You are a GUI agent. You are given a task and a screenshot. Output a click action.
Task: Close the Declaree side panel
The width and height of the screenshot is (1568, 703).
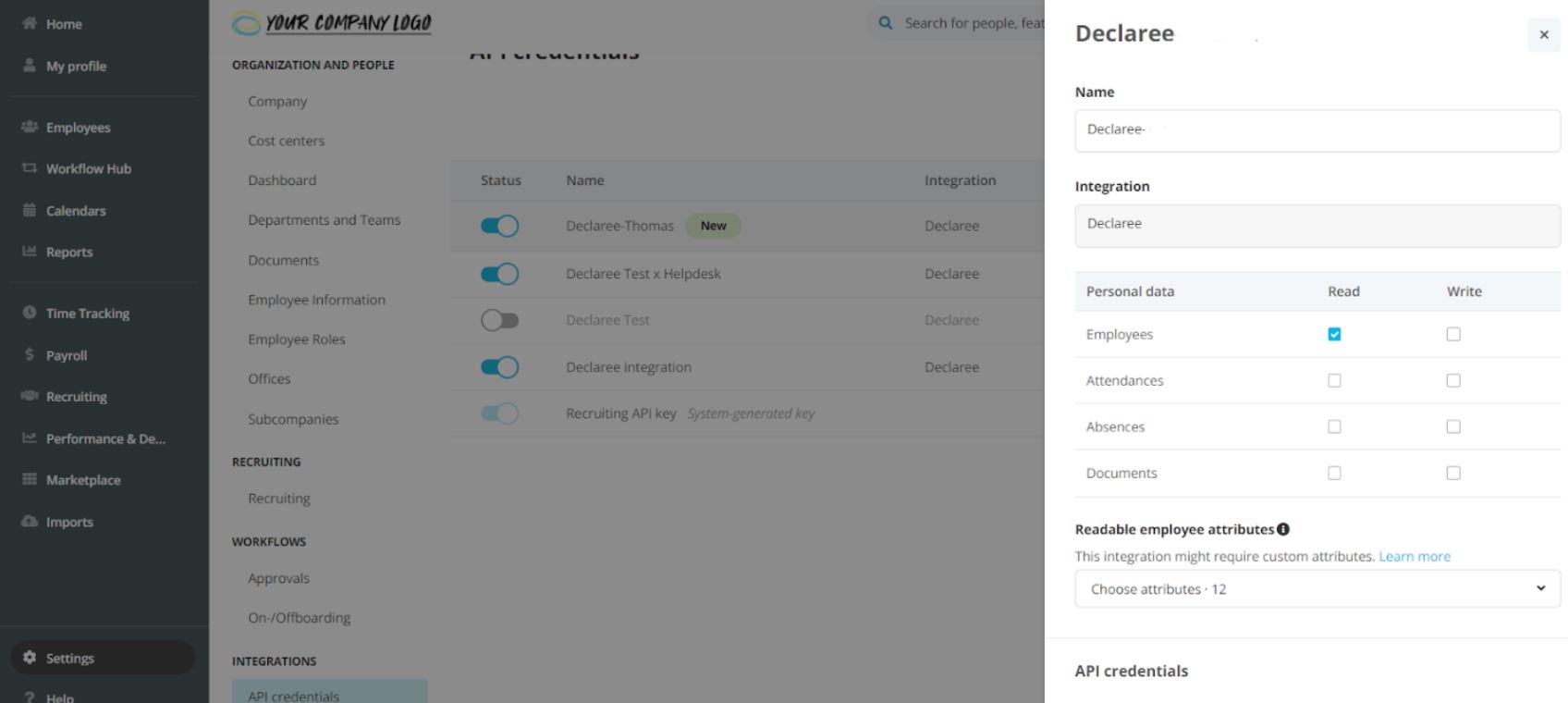[1543, 35]
